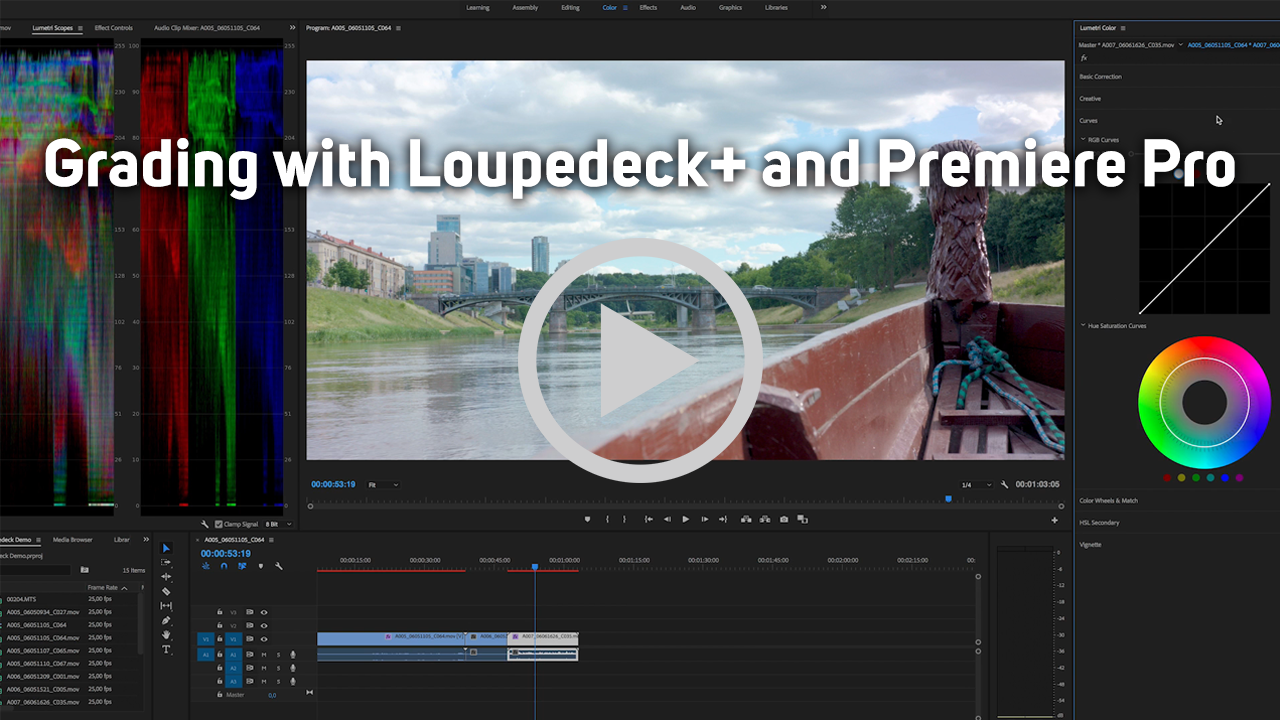Open Program Monitor button editor plus
Viewport: 1280px width, 720px height.
click(1054, 520)
